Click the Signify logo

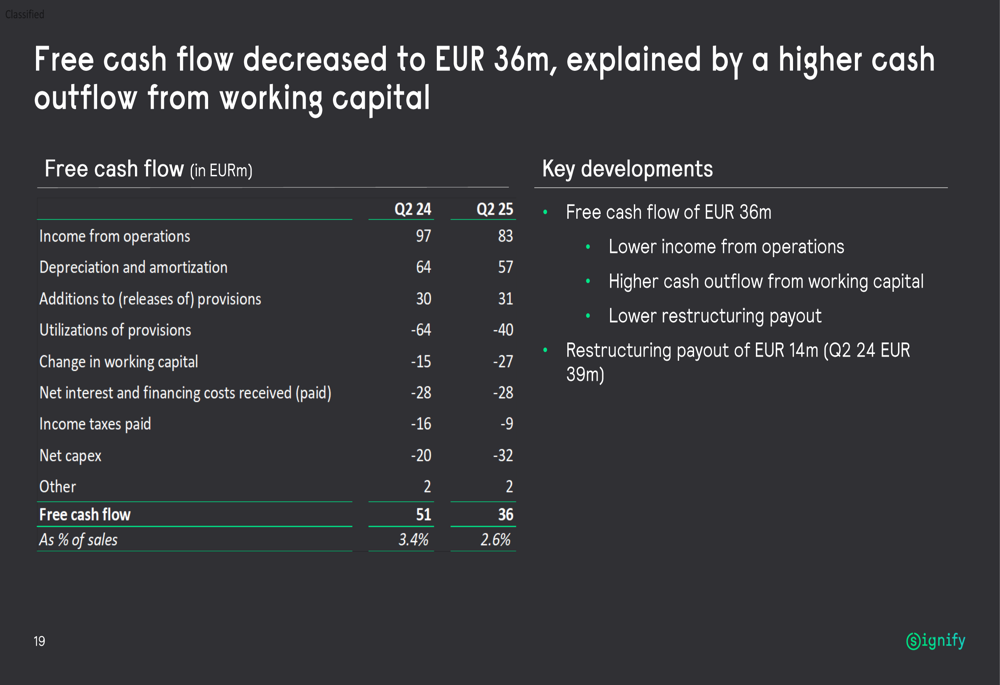click(935, 641)
